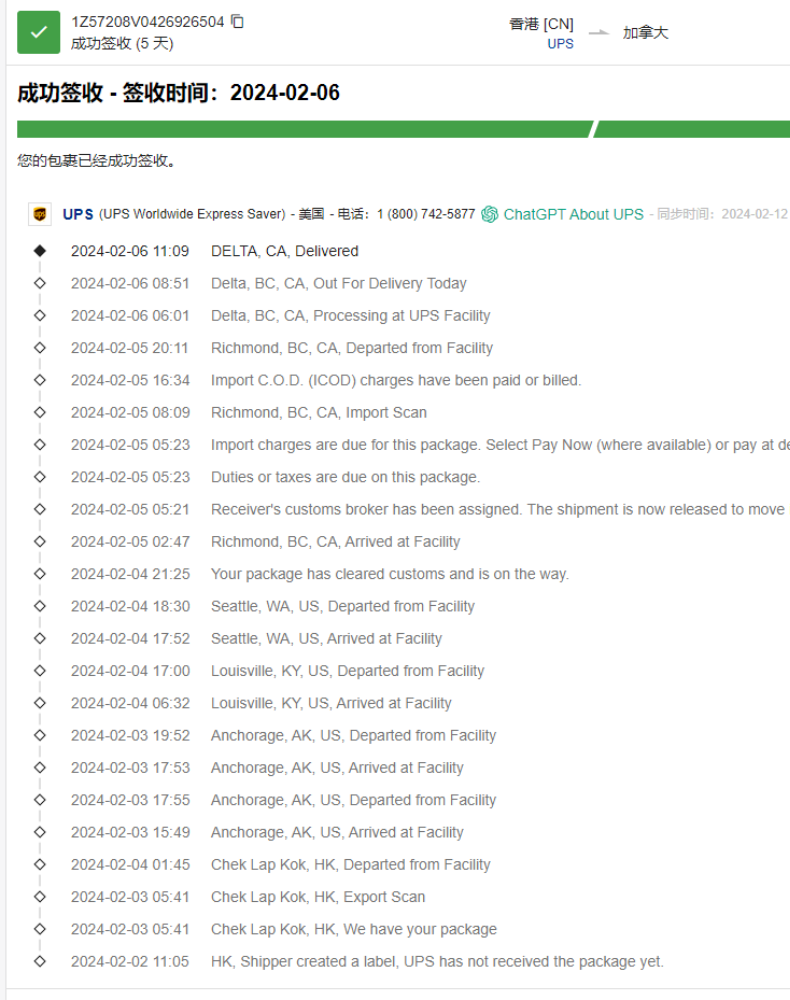Viewport: 790px width, 1000px height.
Task: Click 'Richmond, BC, CA, Arrived at Facility' row
Action: tap(335, 541)
